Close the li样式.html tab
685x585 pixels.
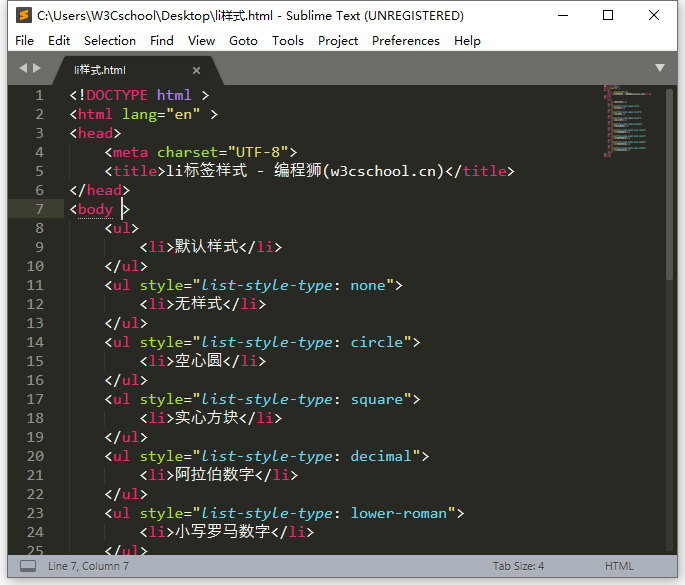196,70
